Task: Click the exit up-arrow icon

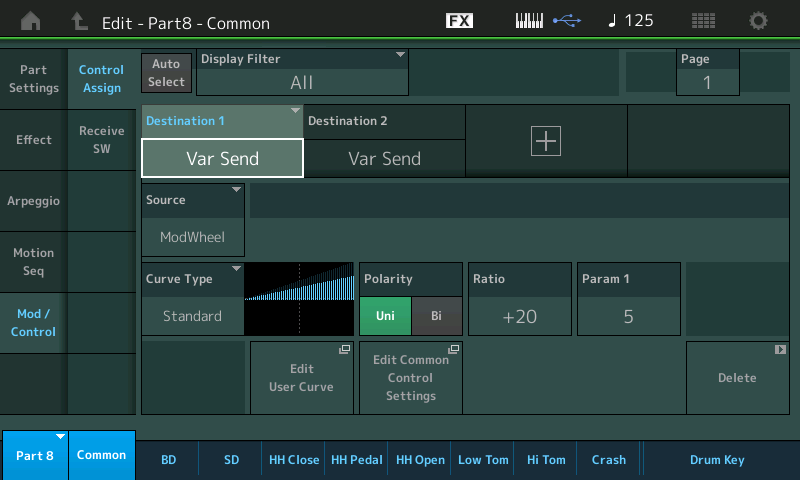Action: coord(79,21)
